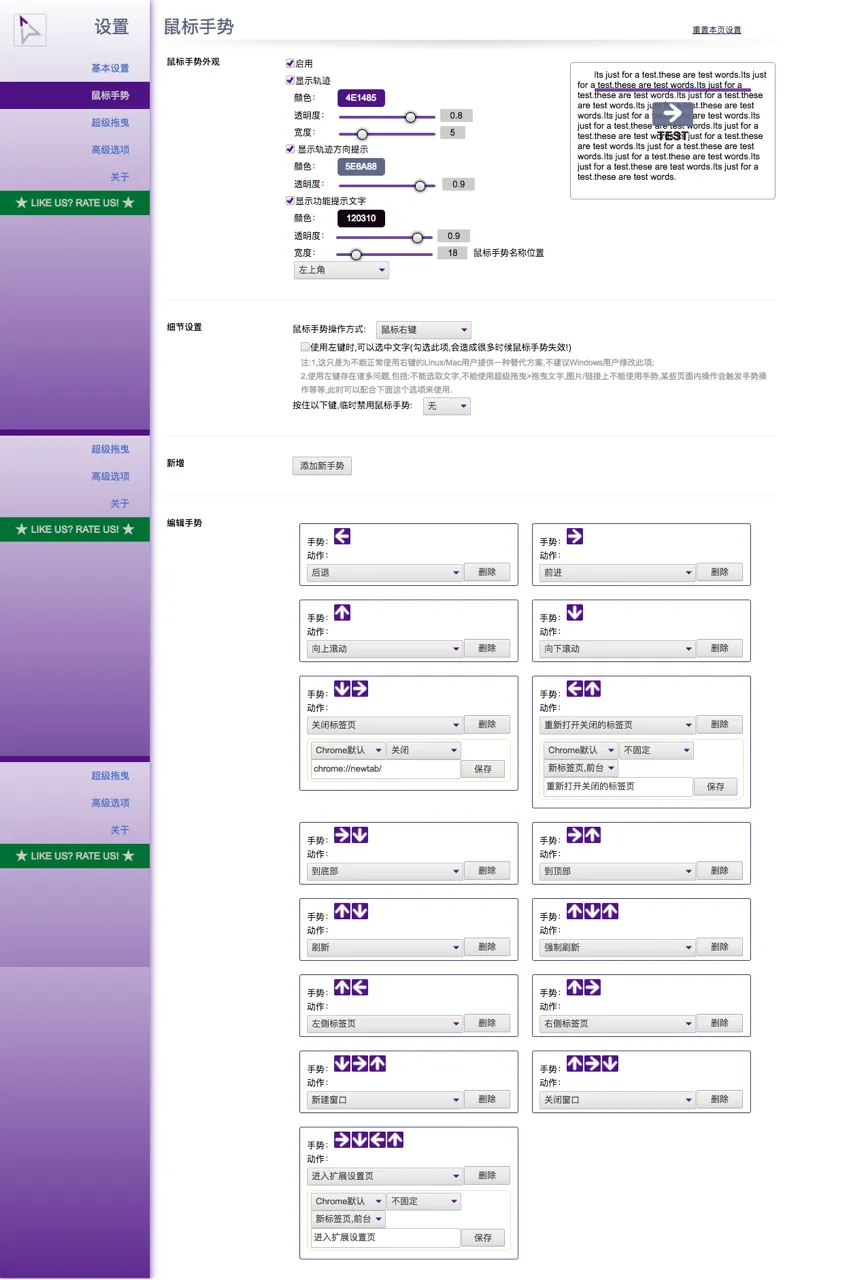Screen dimensions: 860x1280
Task: Click the down arrow gesture icon for 向下滚动
Action: coord(575,613)
